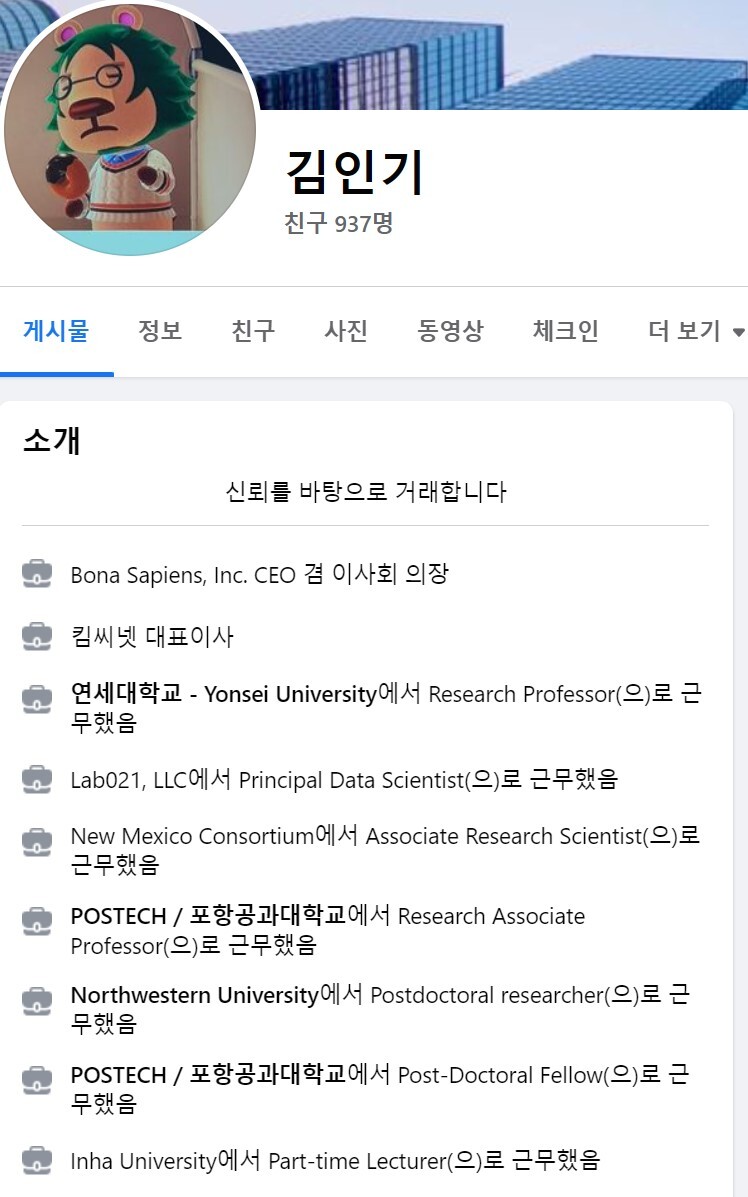This screenshot has height=1197, width=748.
Task: Switch to the 정보 tab
Action: pyautogui.click(x=160, y=332)
